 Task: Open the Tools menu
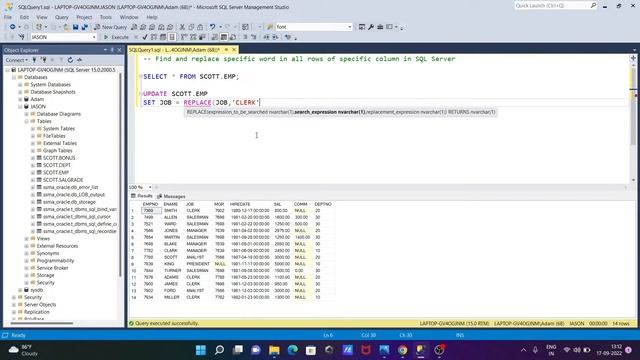pos(106,17)
